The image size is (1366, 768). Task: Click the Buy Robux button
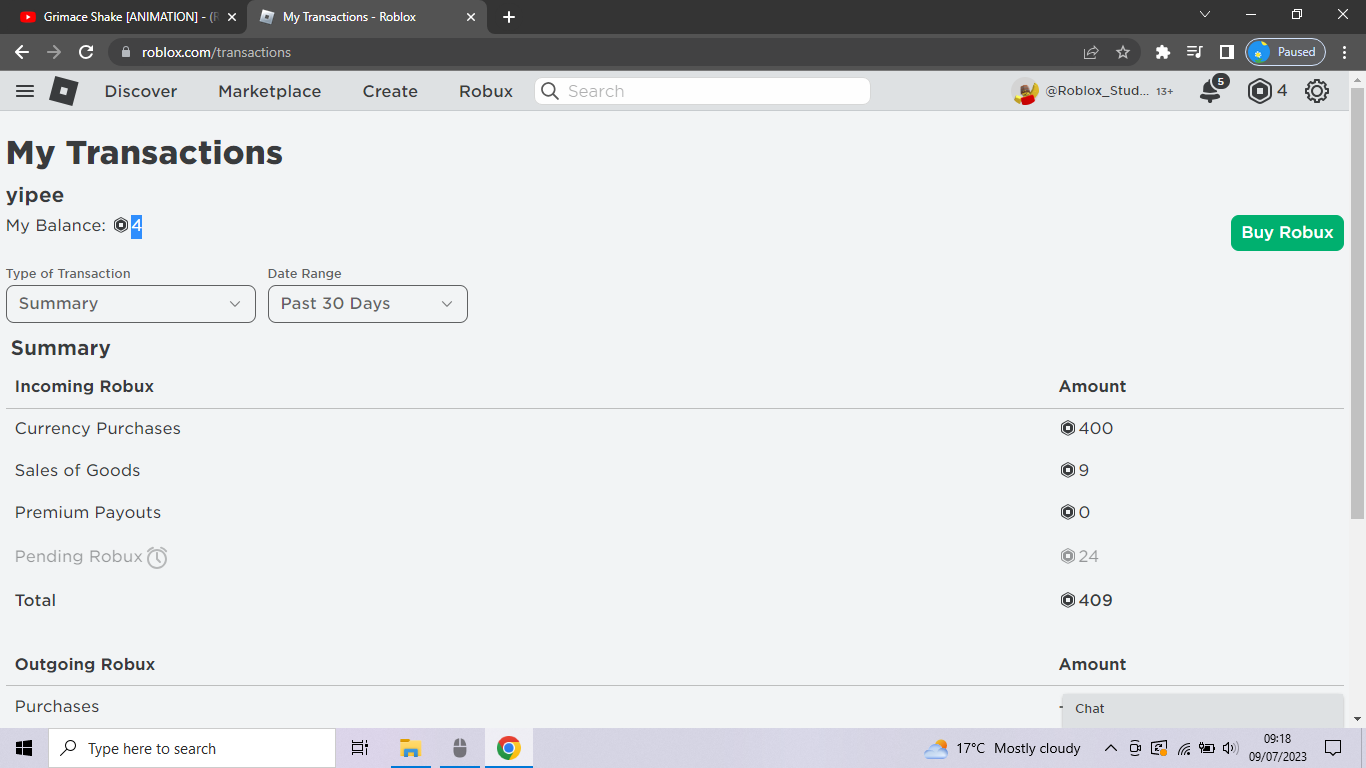point(1287,232)
